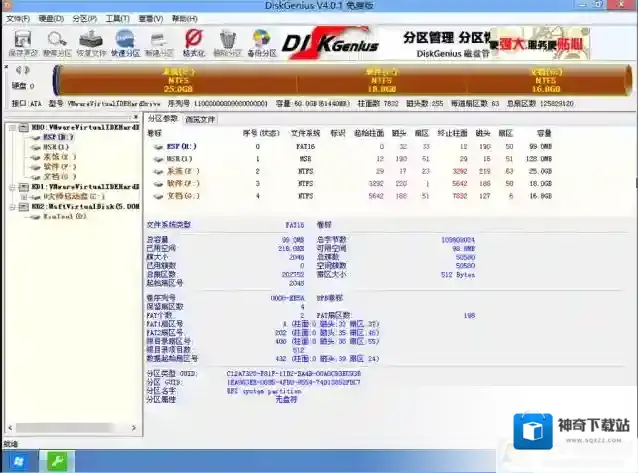Select the Format (格式化) toolbar icon
Screen dimensions: 638x473
194,41
